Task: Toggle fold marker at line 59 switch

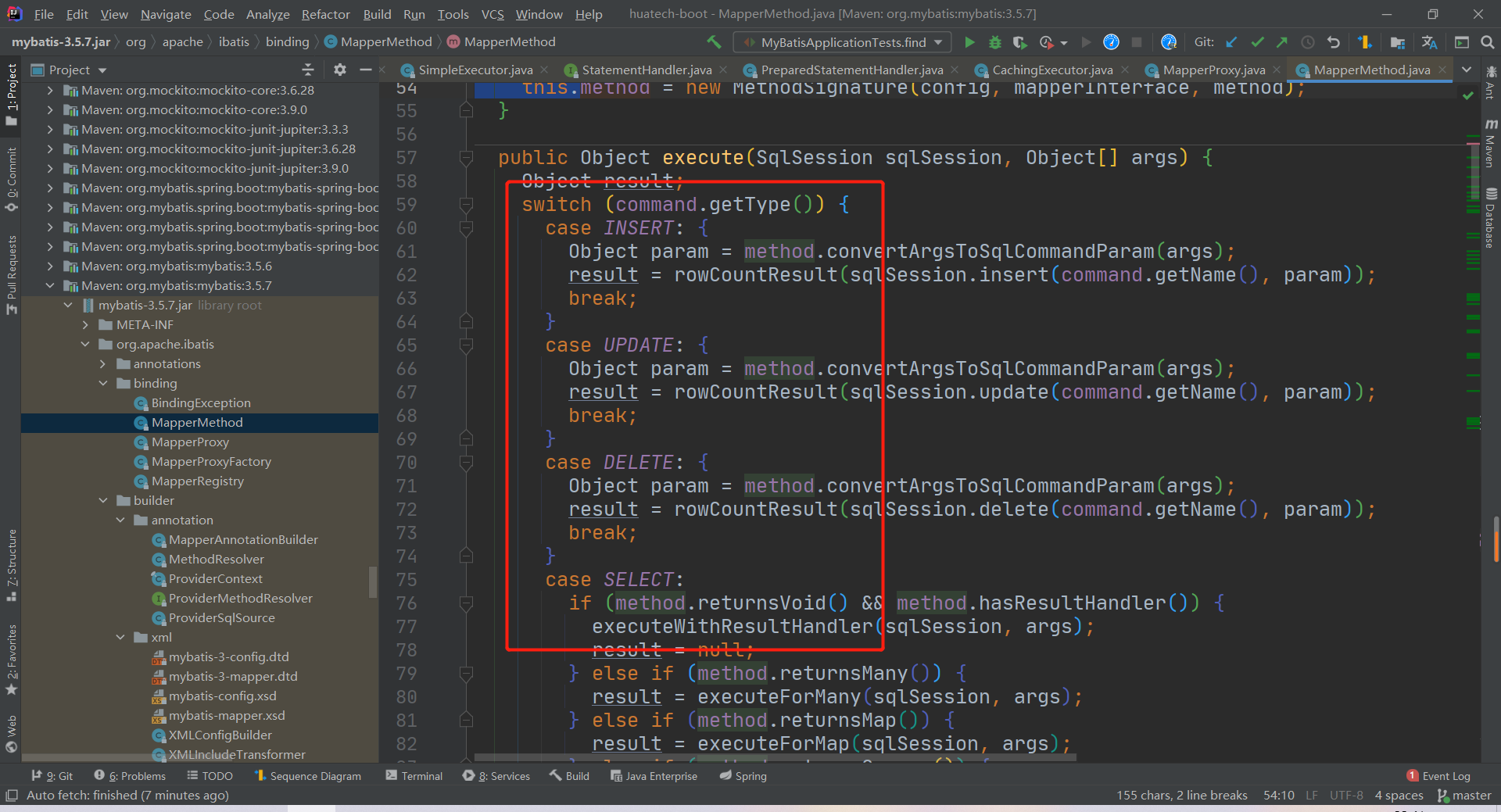Action: tap(467, 205)
